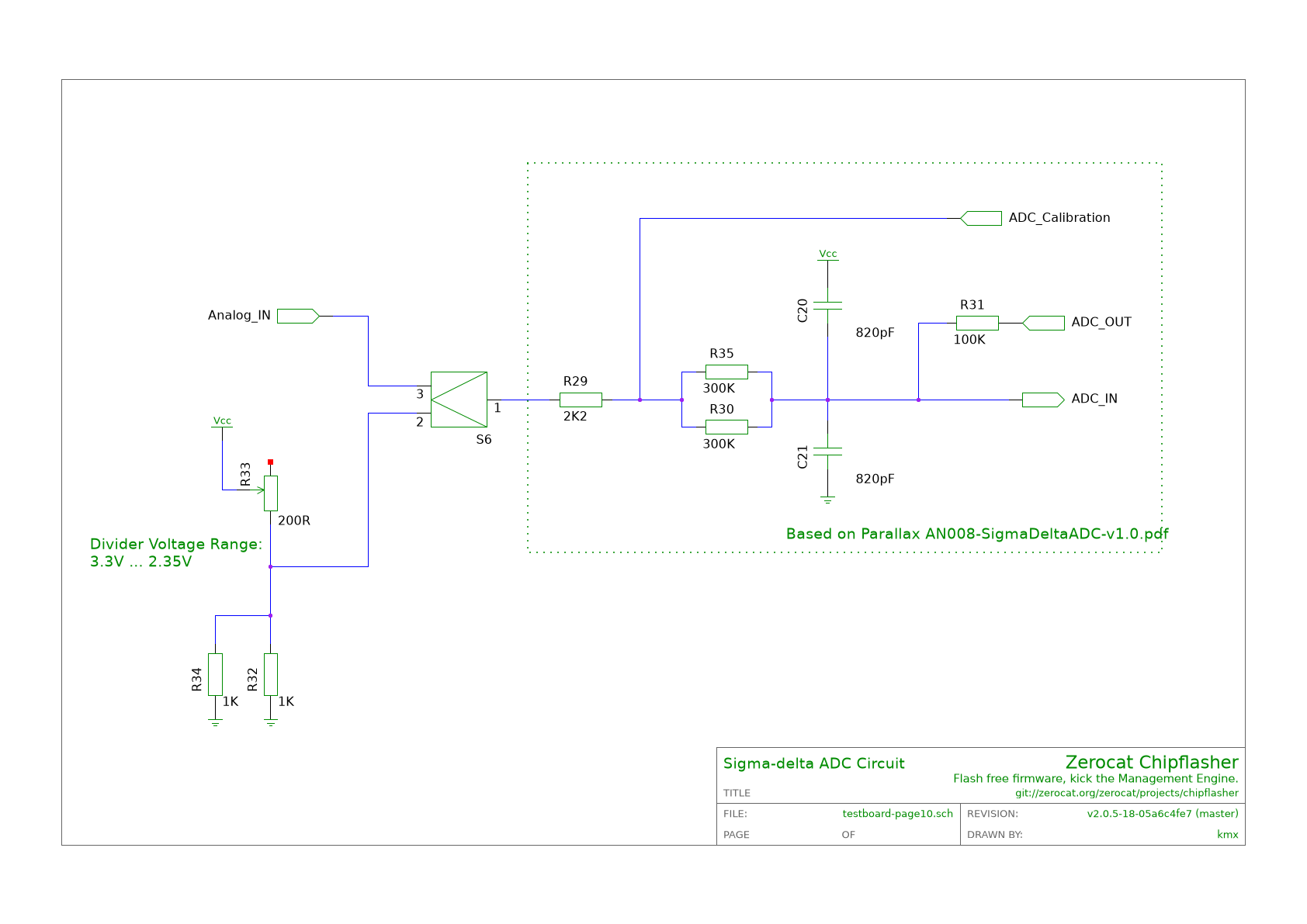Select resistor R32 symbol
Image resolution: width=1307 pixels, height=924 pixels.
point(270,674)
